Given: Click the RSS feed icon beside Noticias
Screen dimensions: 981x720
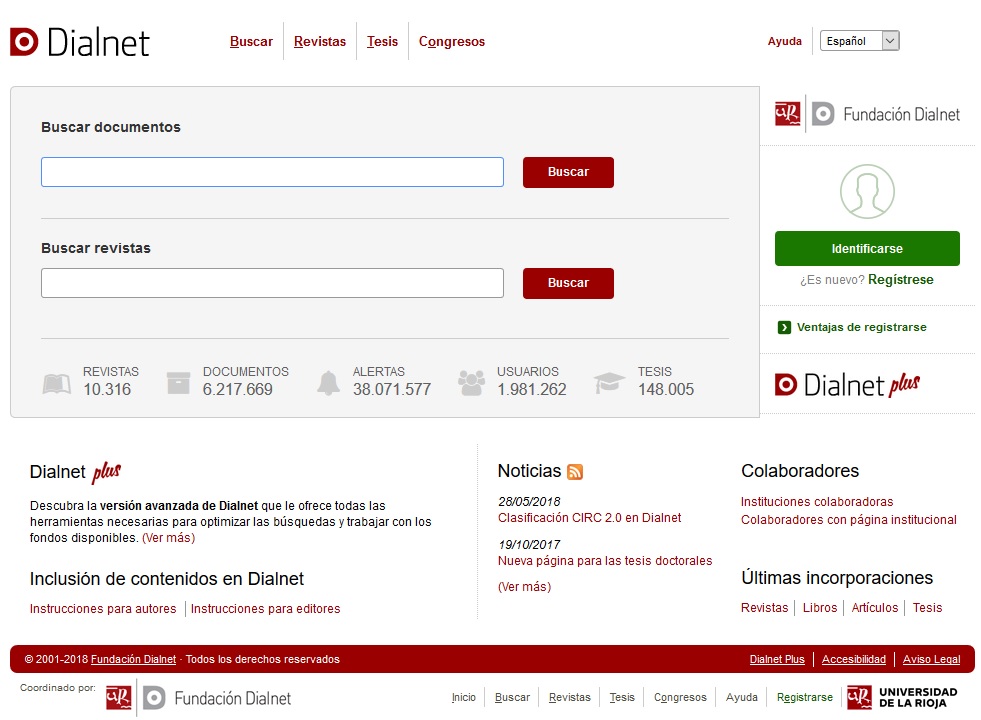Looking at the screenshot, I should coord(575,472).
